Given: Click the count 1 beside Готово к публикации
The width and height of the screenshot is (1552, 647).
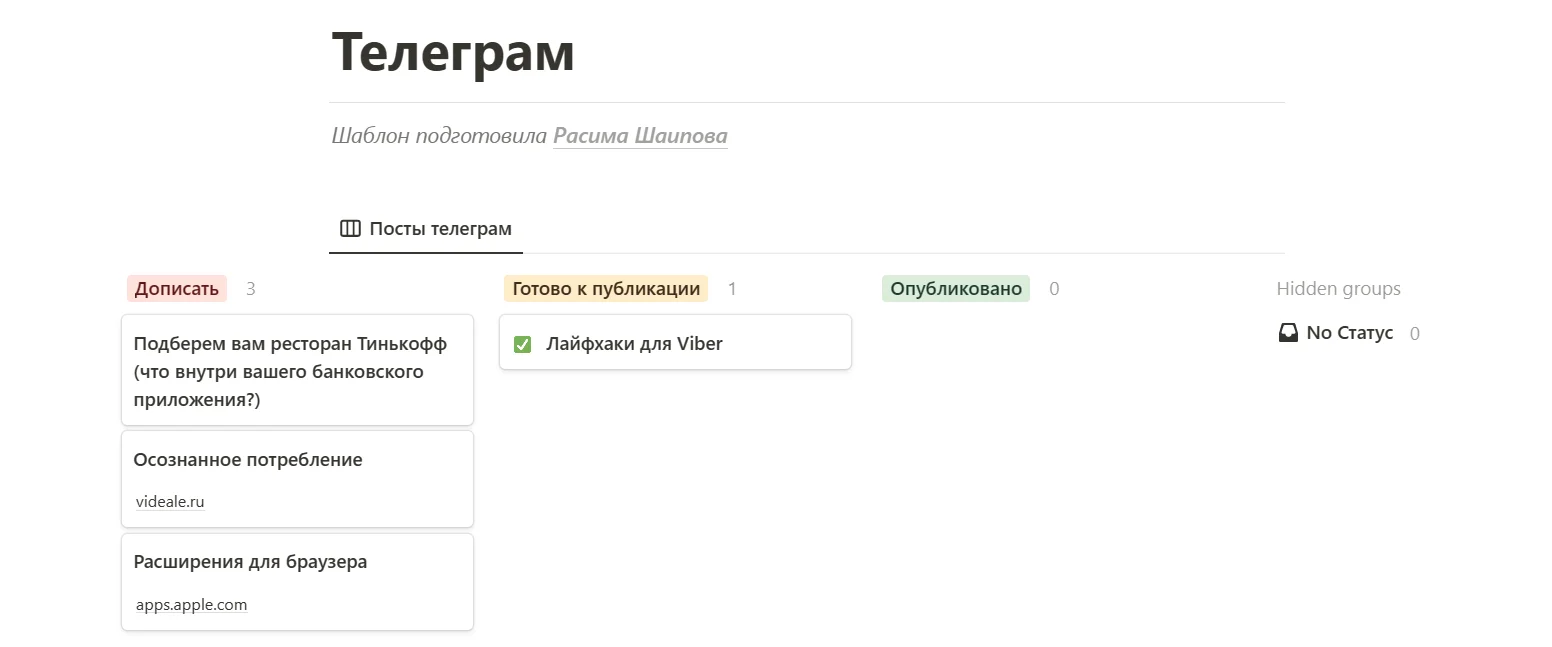Looking at the screenshot, I should [732, 289].
